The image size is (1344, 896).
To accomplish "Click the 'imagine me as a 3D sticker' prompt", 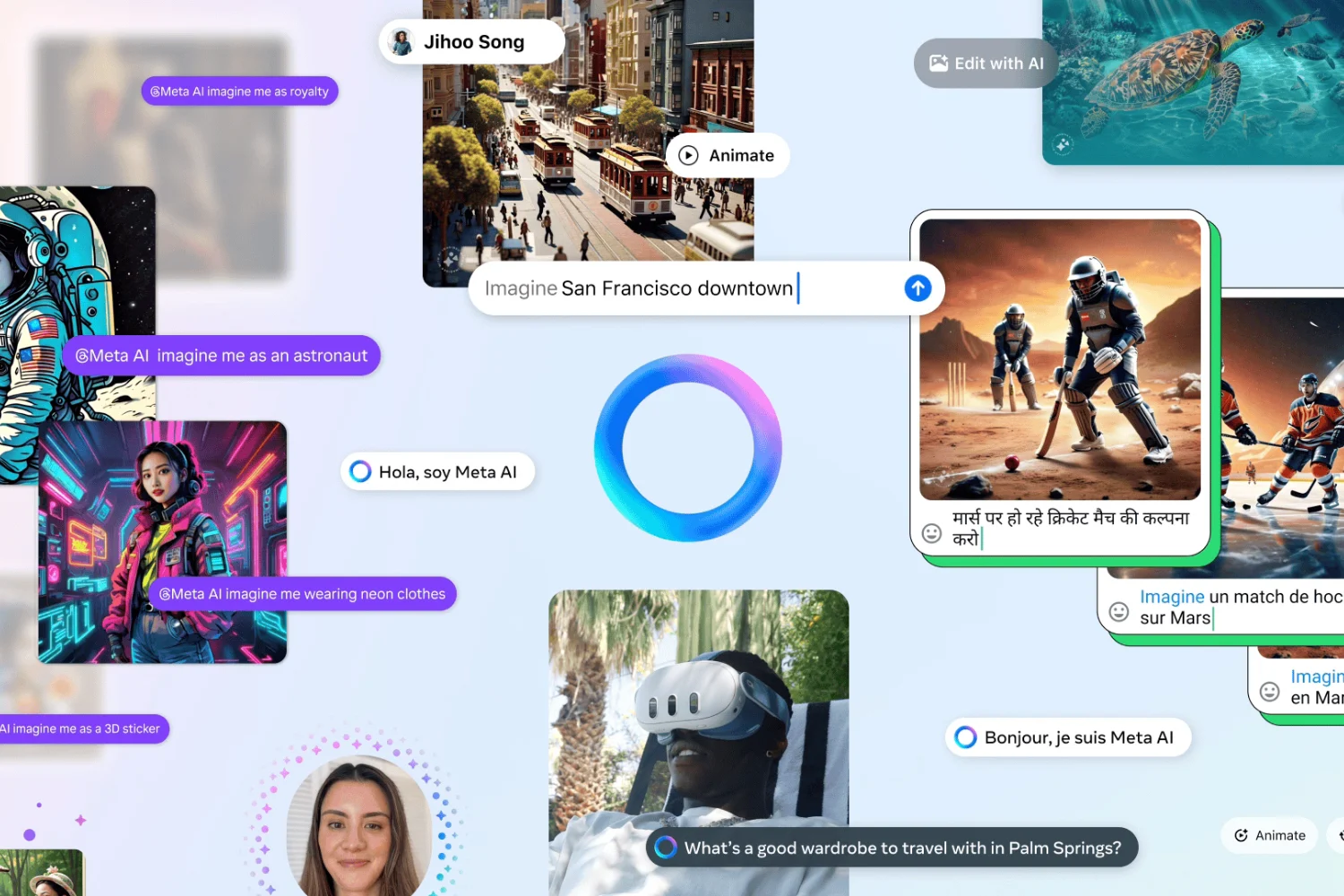I will 82,728.
